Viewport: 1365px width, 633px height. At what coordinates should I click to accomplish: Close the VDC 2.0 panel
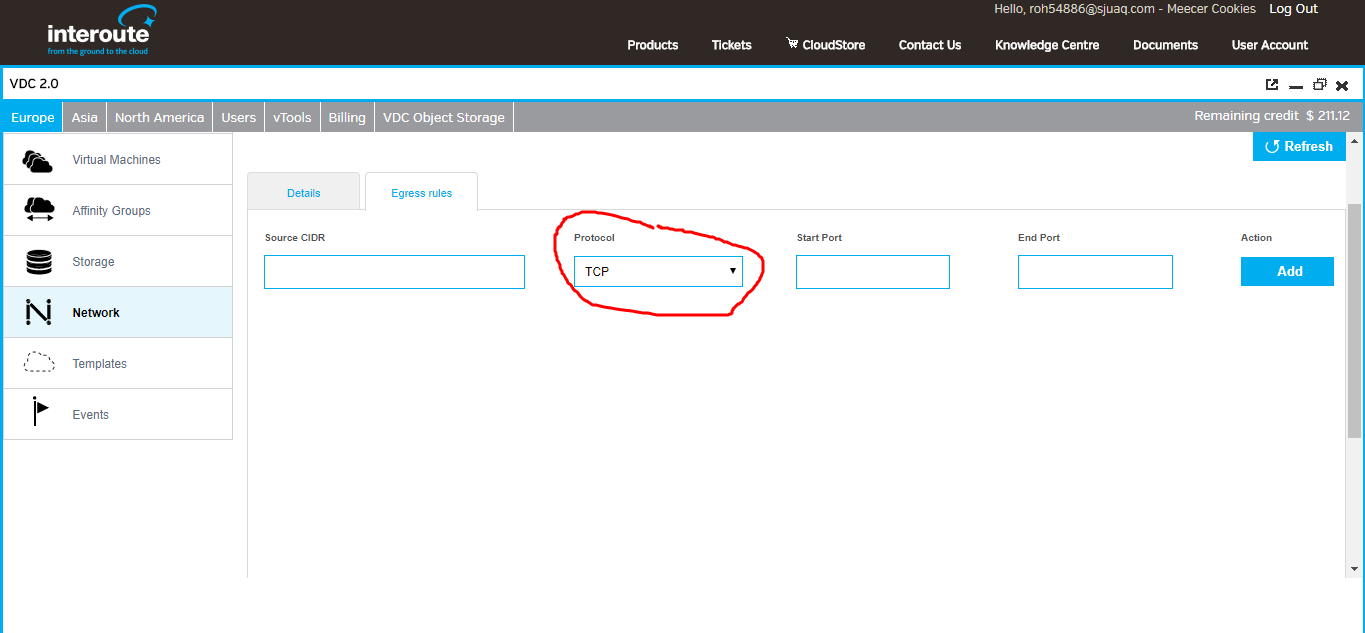[x=1343, y=86]
